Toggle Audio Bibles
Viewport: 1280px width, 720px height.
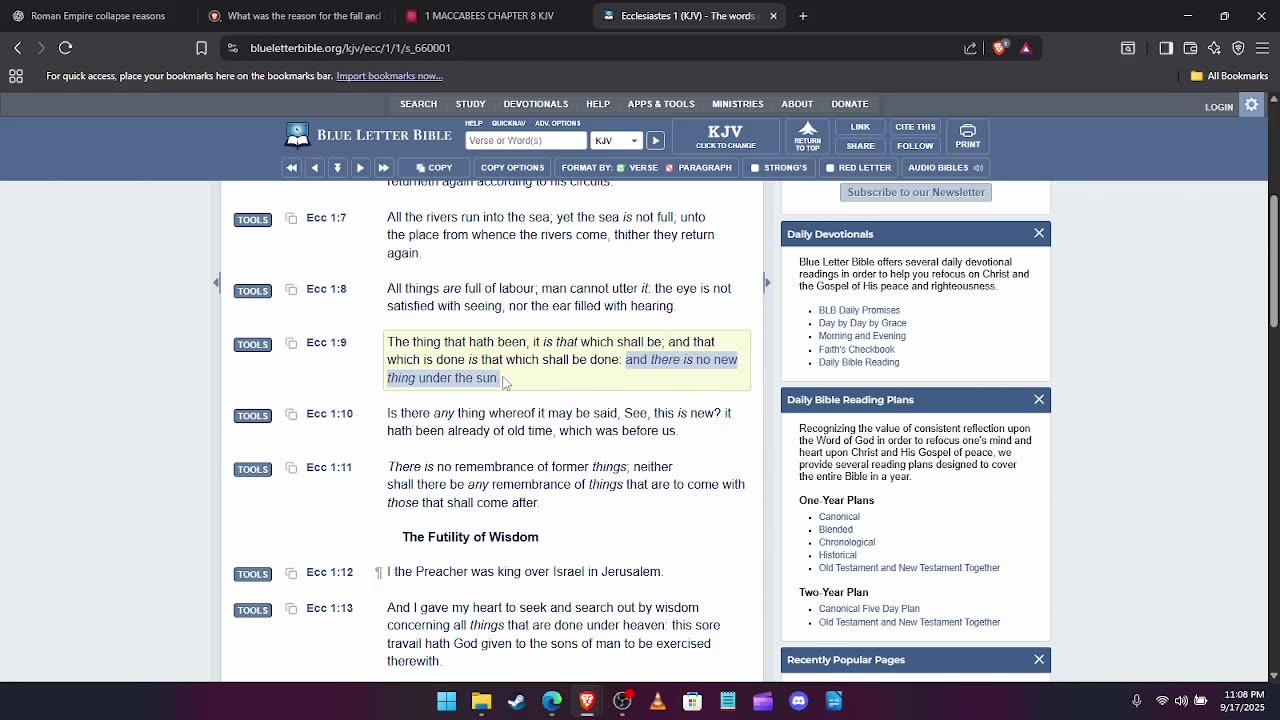coord(945,168)
